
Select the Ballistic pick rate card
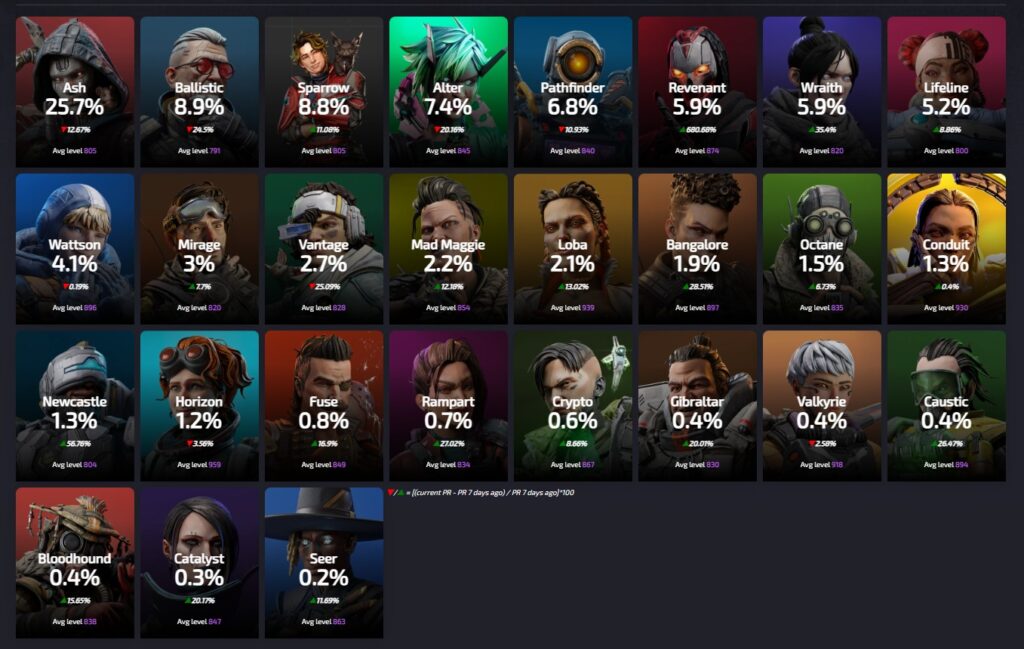click(199, 92)
